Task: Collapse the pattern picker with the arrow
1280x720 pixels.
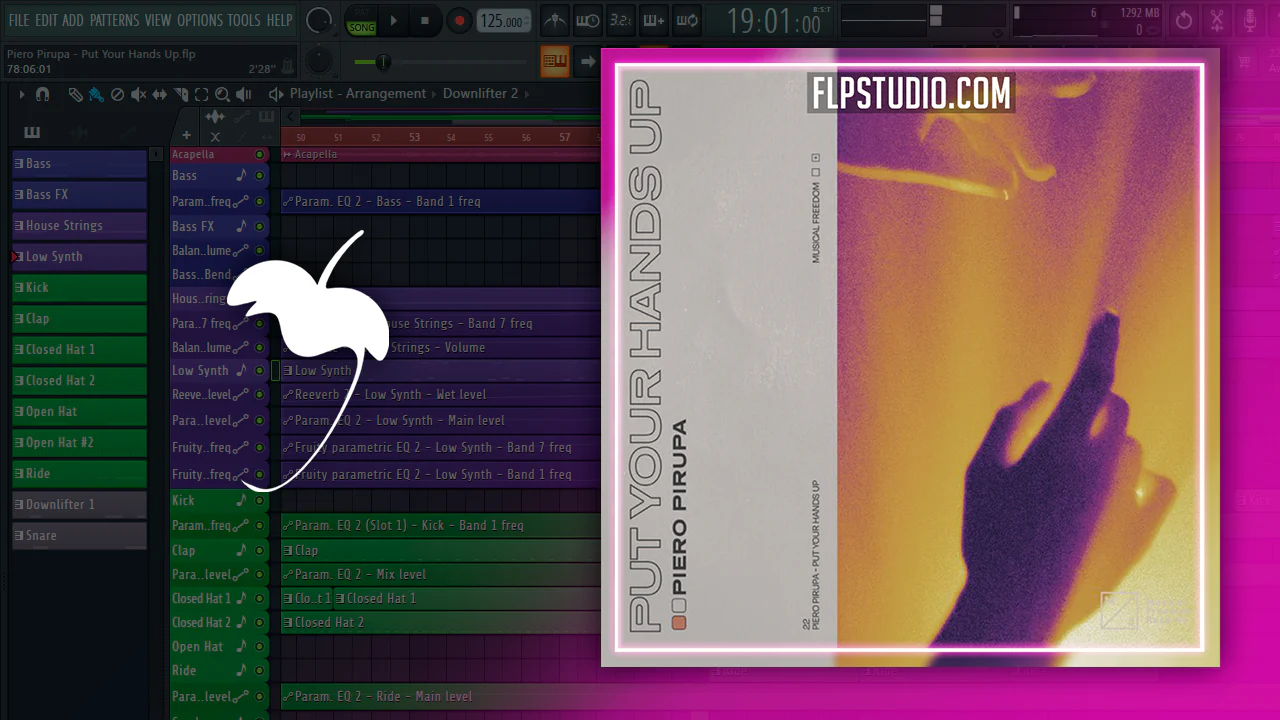Action: click(155, 154)
